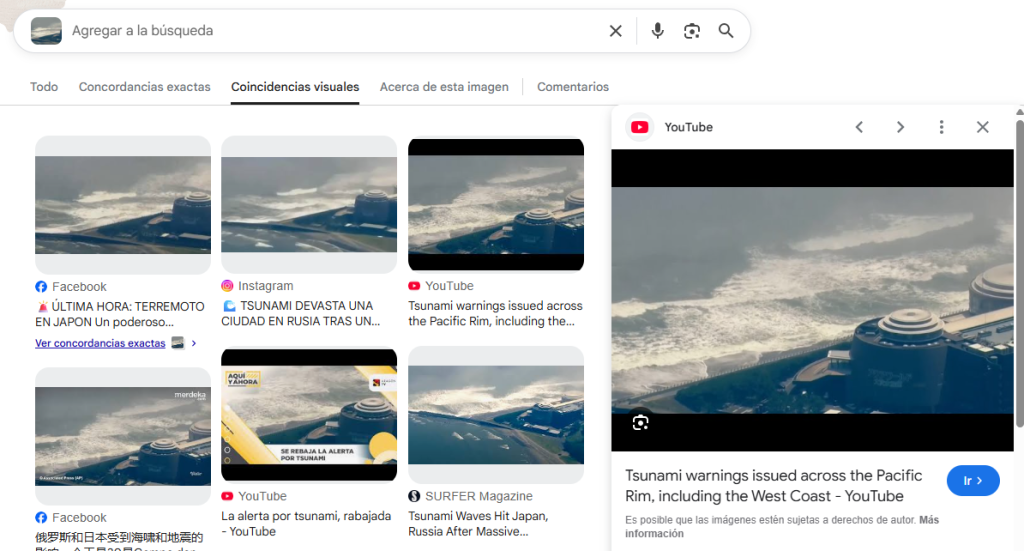1024x551 pixels.
Task: Open three-dot more options in preview panel
Action: point(941,127)
